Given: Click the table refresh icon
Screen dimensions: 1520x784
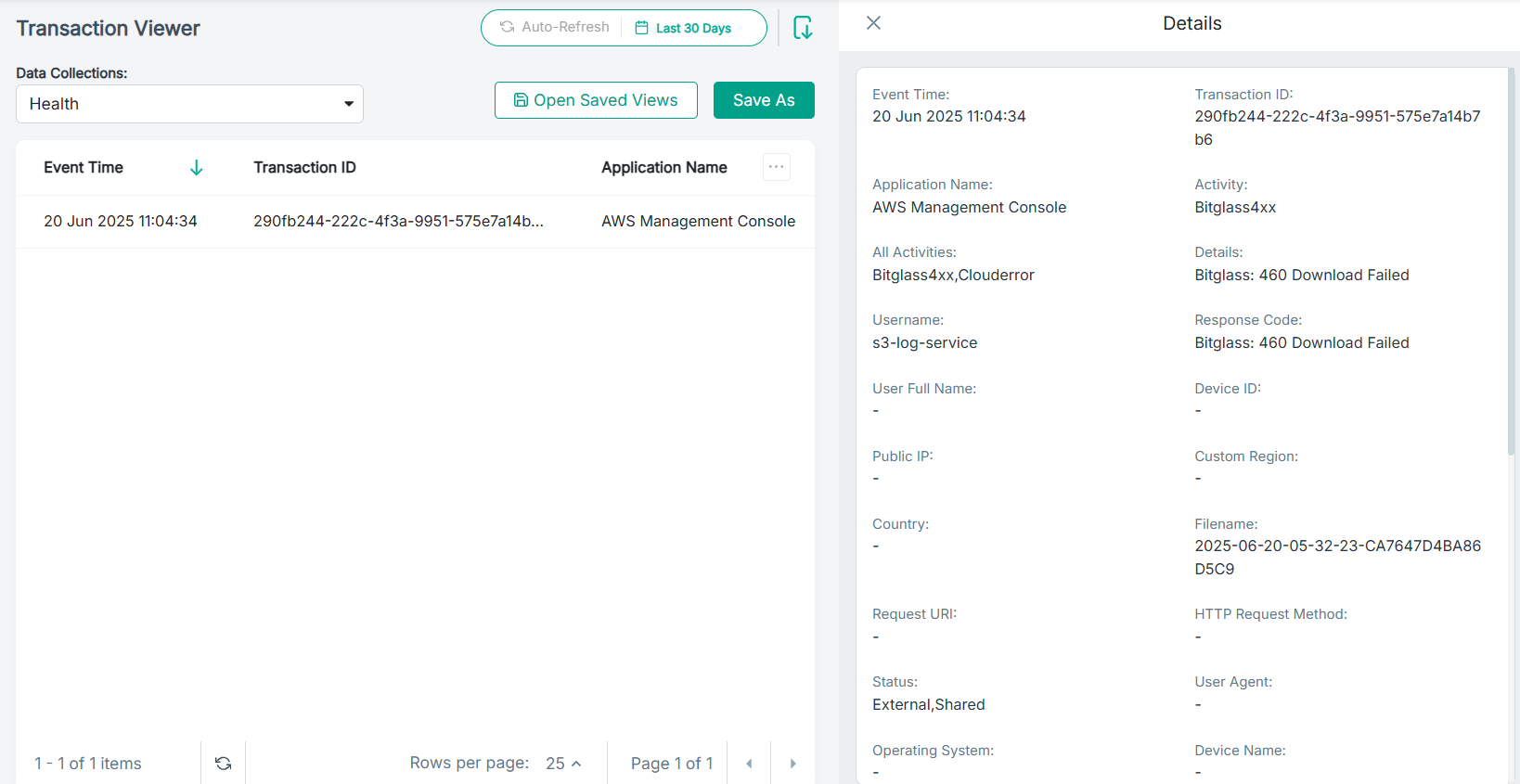Looking at the screenshot, I should 224,764.
